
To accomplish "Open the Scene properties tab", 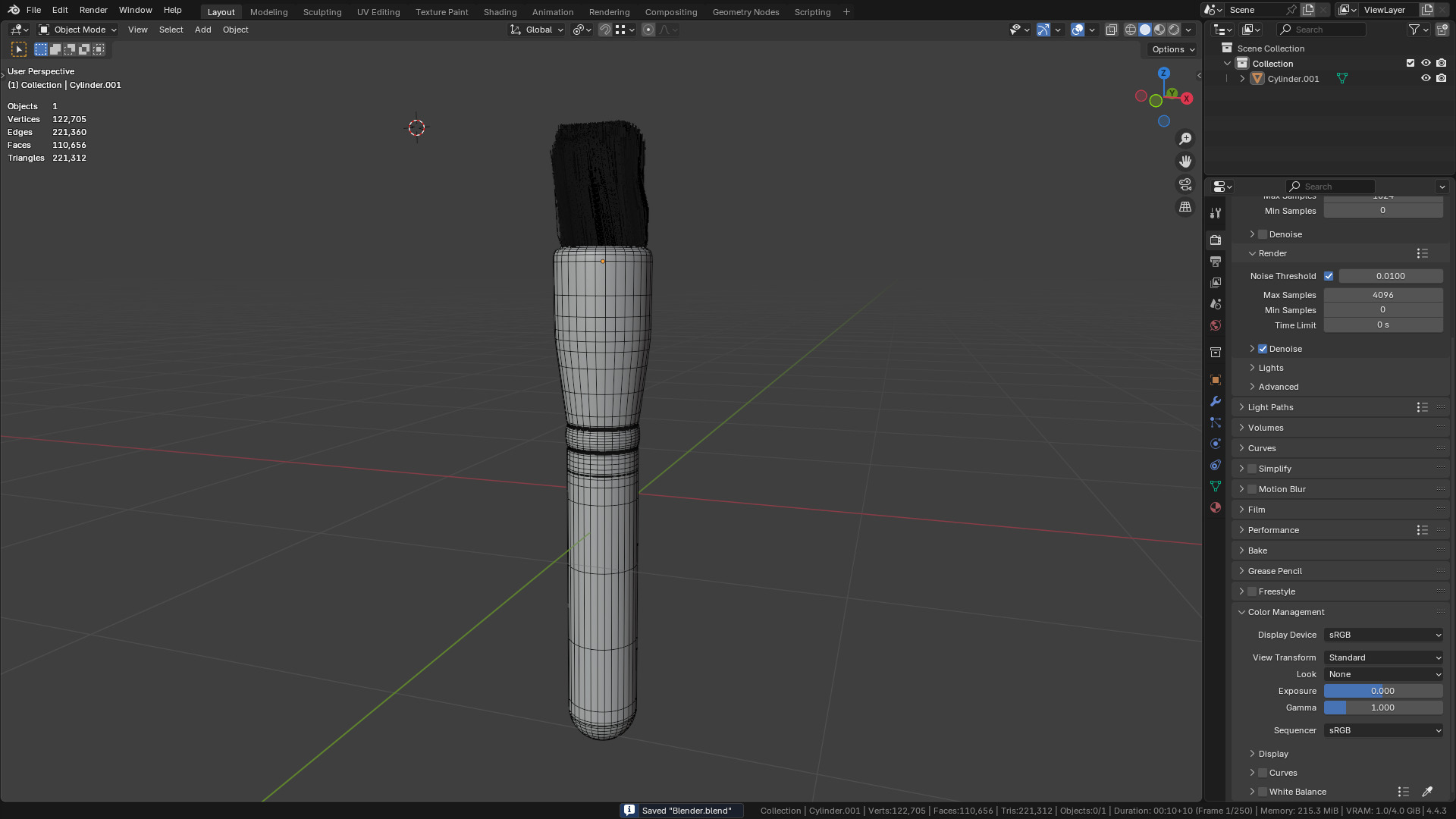I will (x=1216, y=303).
